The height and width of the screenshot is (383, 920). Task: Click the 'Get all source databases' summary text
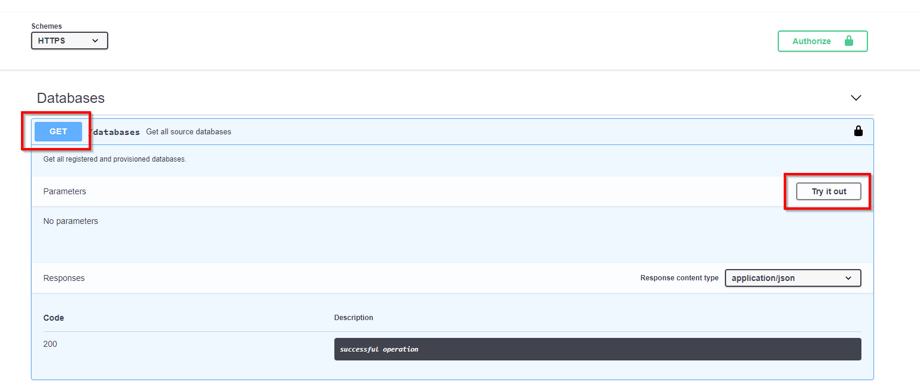(x=188, y=132)
